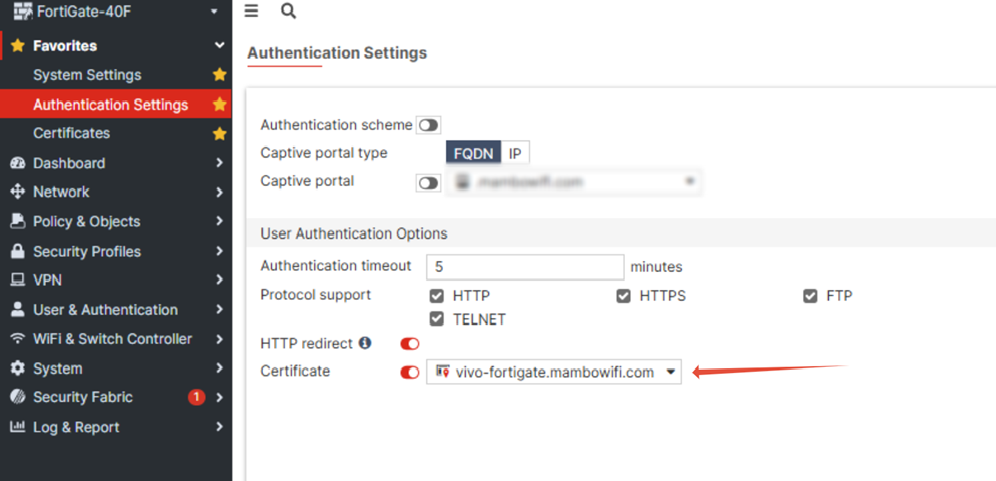
Task: Click the Authentication timeout input field
Action: click(525, 267)
